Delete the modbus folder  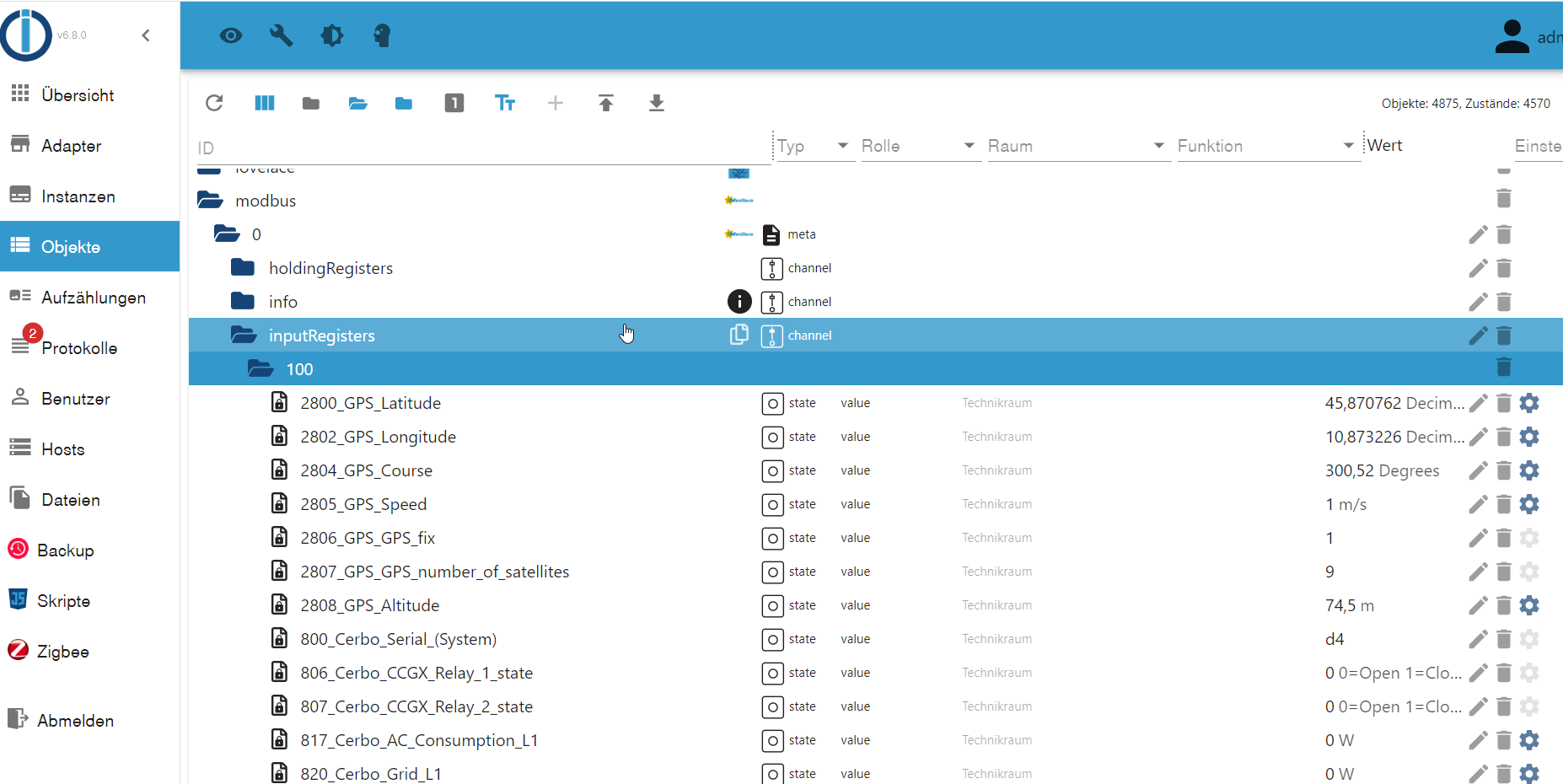point(1504,198)
